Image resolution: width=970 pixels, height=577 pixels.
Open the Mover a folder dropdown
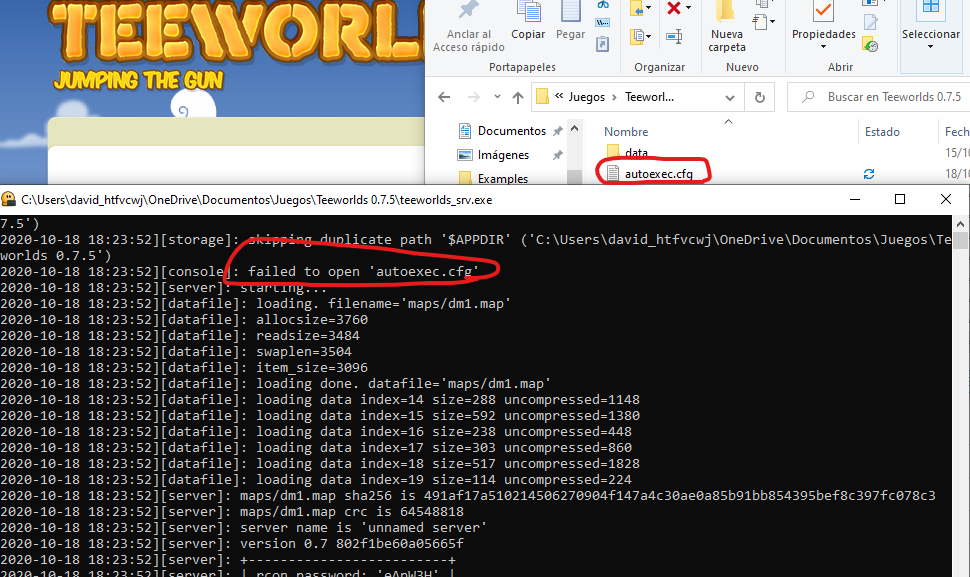(x=638, y=9)
